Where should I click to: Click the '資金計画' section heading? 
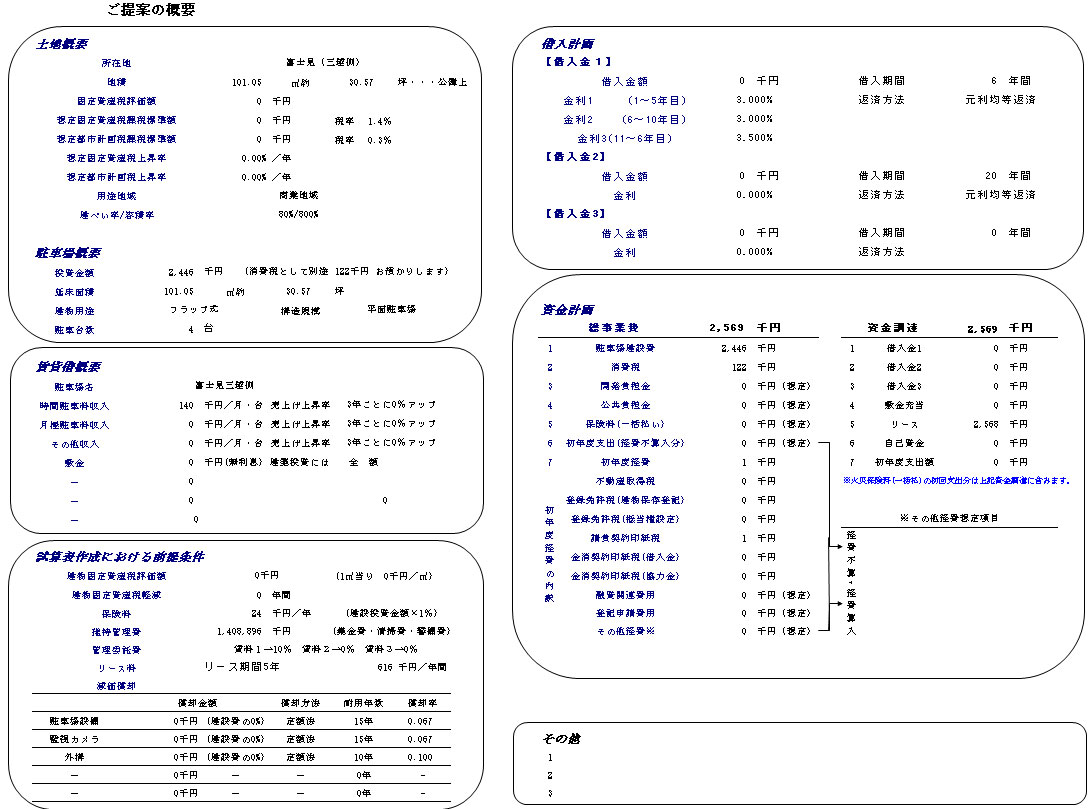tap(567, 310)
